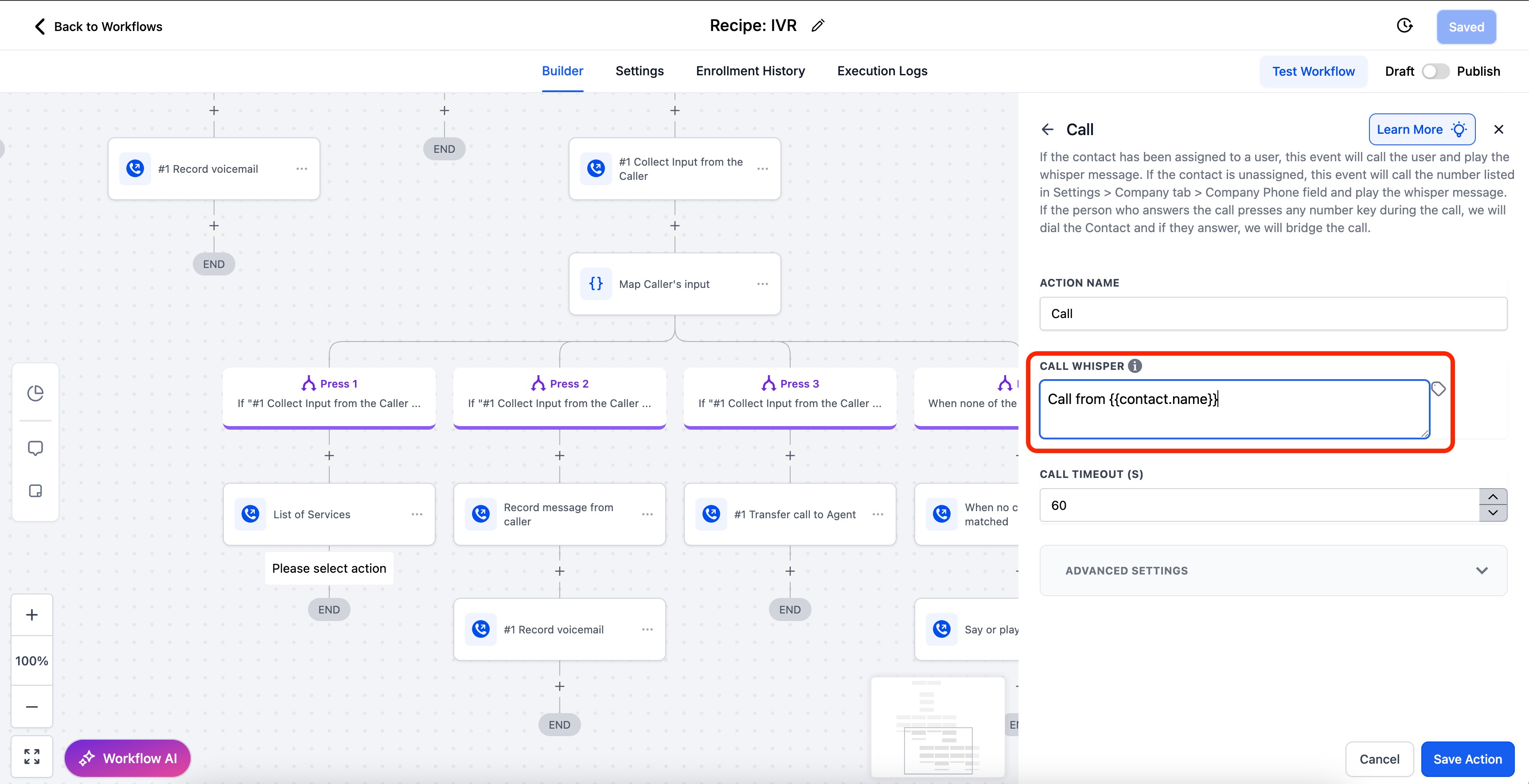Increase call timeout with up arrow

[x=1493, y=497]
